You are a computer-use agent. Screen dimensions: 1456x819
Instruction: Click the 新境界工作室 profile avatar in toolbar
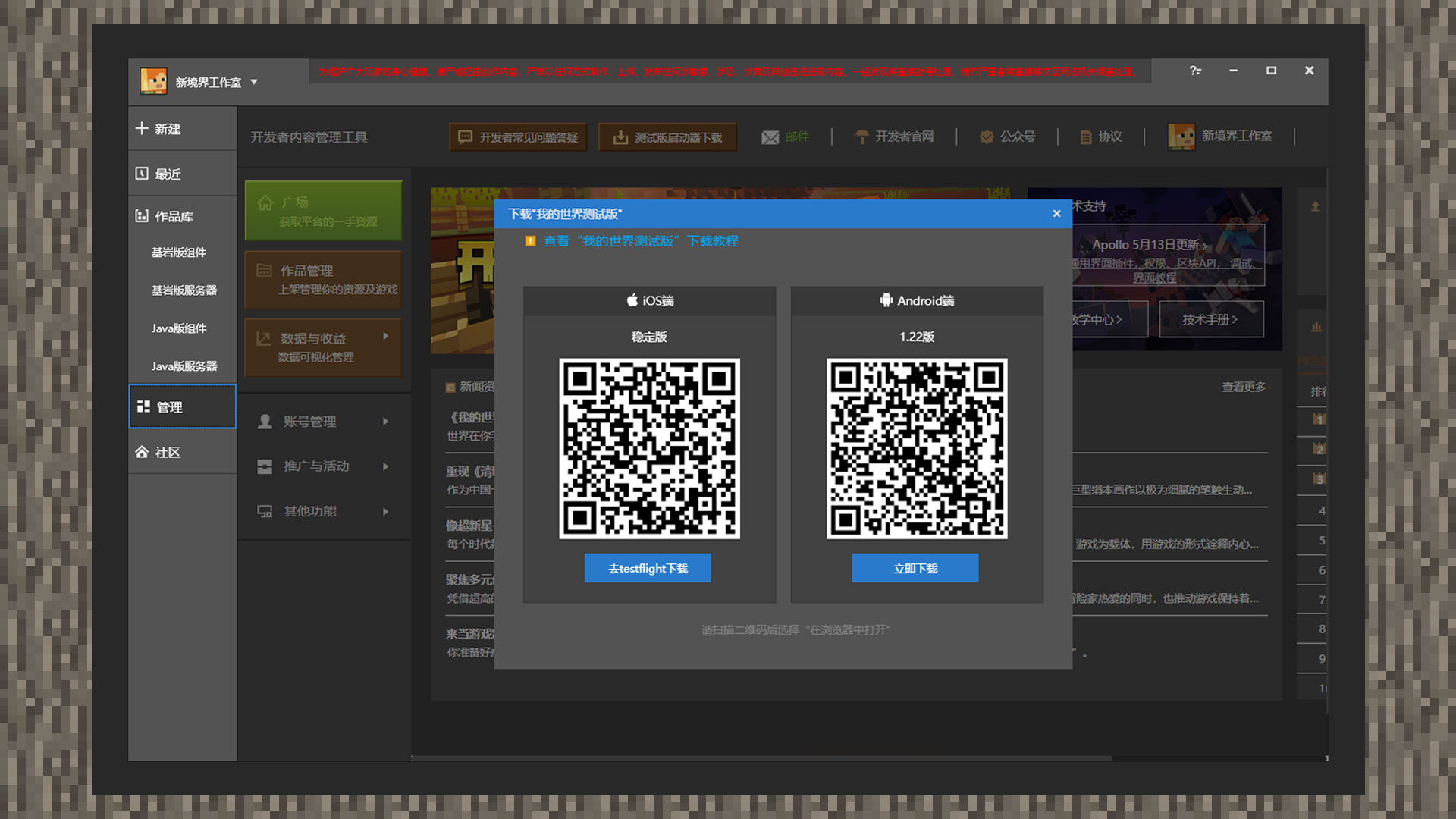[1181, 136]
